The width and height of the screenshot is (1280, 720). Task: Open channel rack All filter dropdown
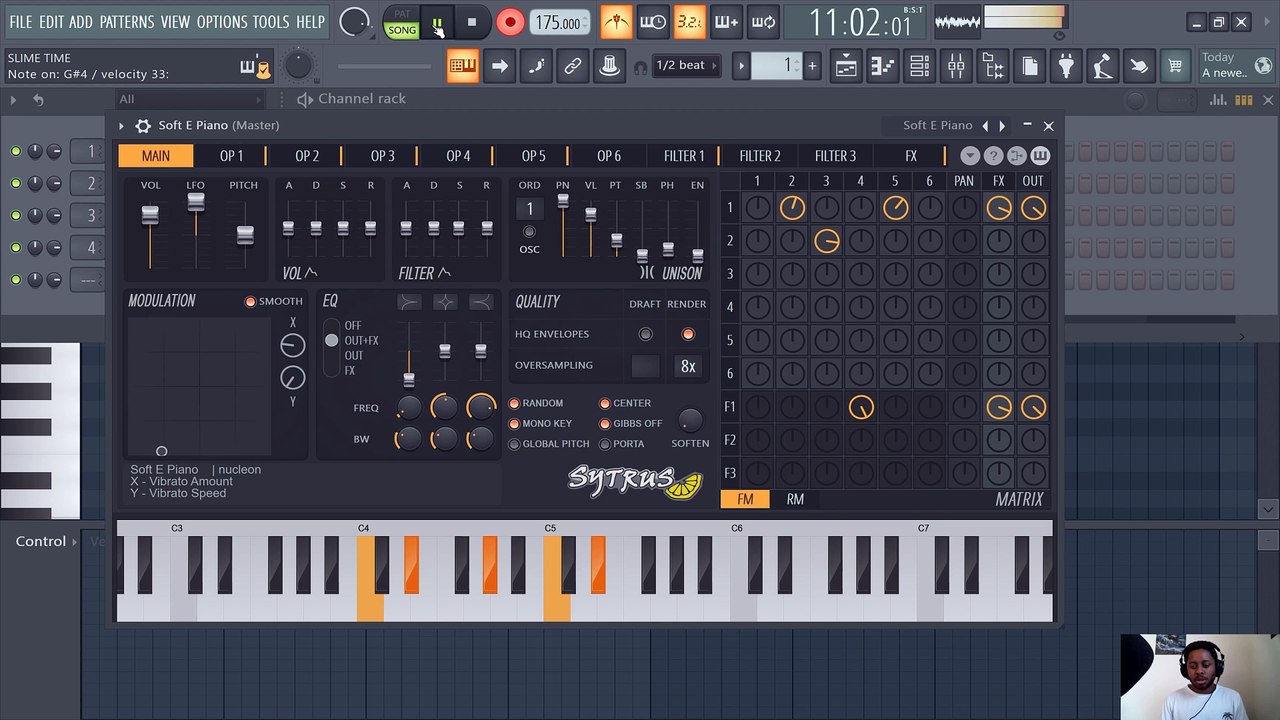coord(190,99)
